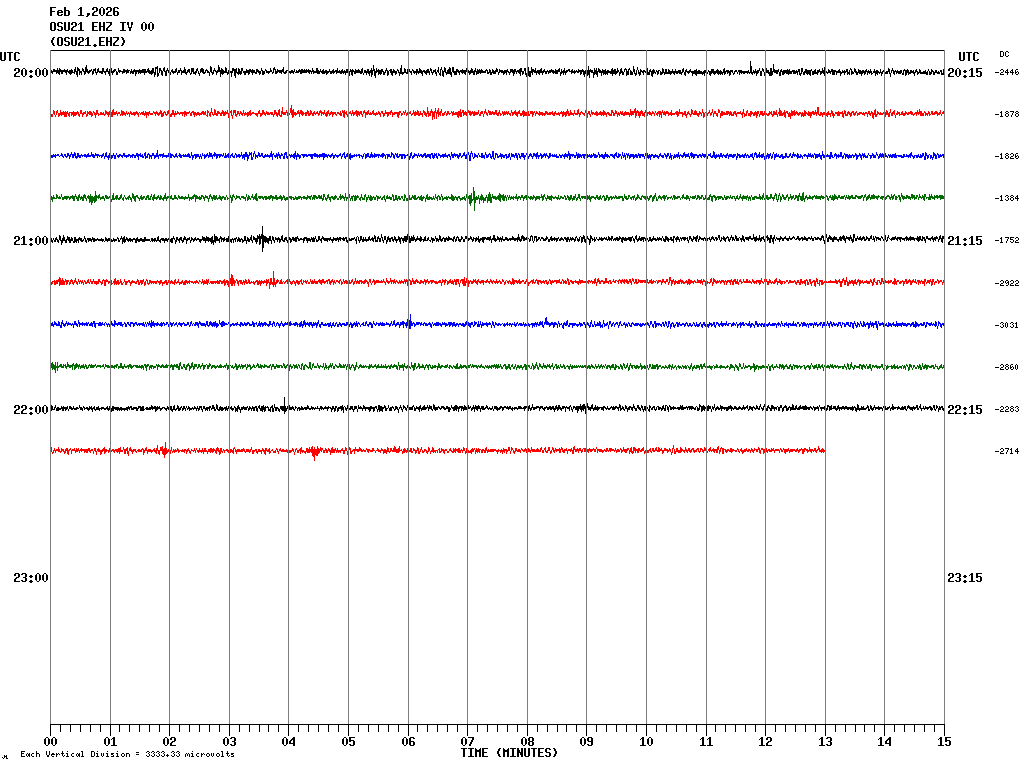This screenshot has height=768, width=1024.
Task: Select the 13 minute tick label
Action: point(825,742)
